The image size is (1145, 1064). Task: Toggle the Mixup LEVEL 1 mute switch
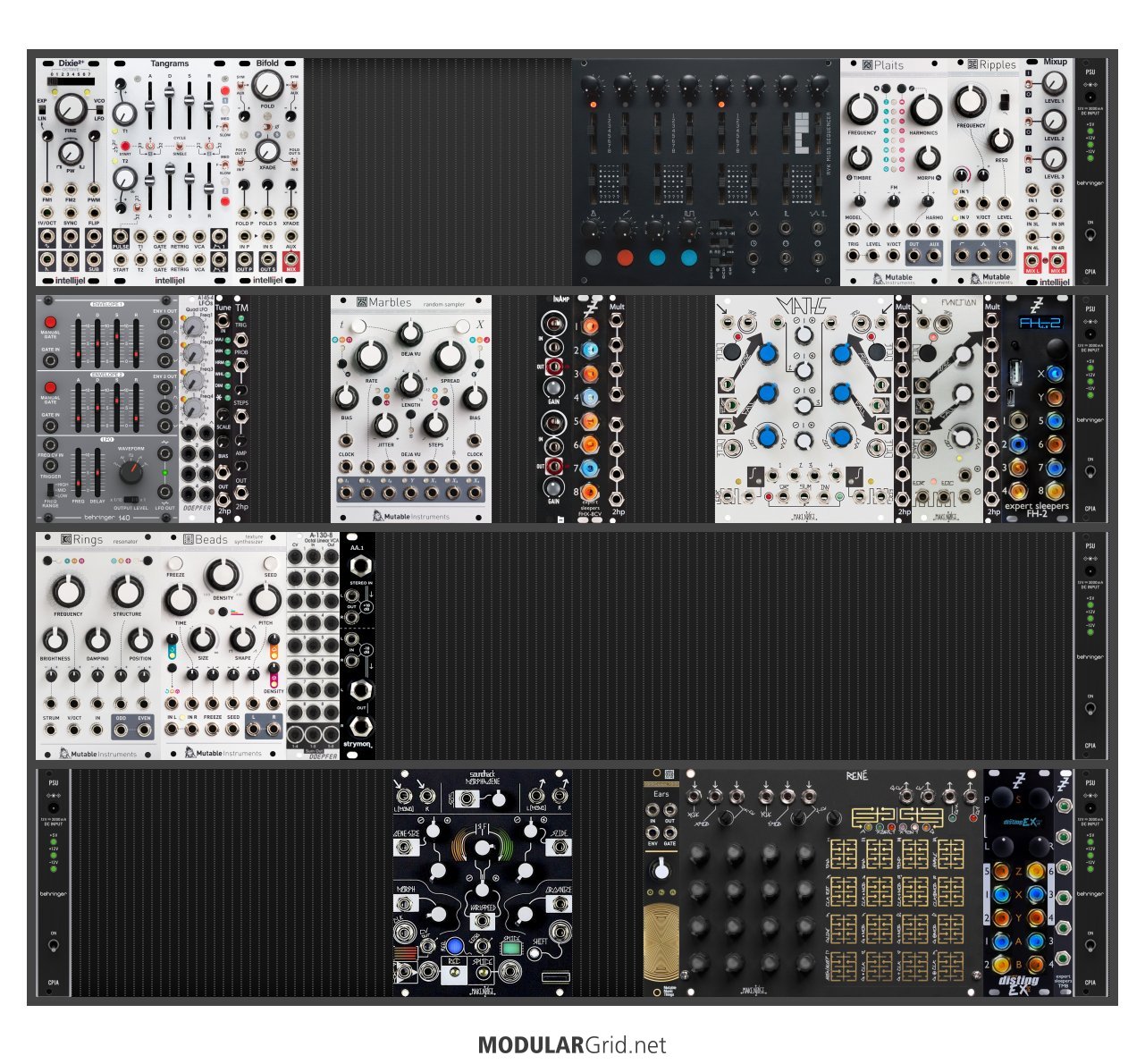coord(1031,86)
